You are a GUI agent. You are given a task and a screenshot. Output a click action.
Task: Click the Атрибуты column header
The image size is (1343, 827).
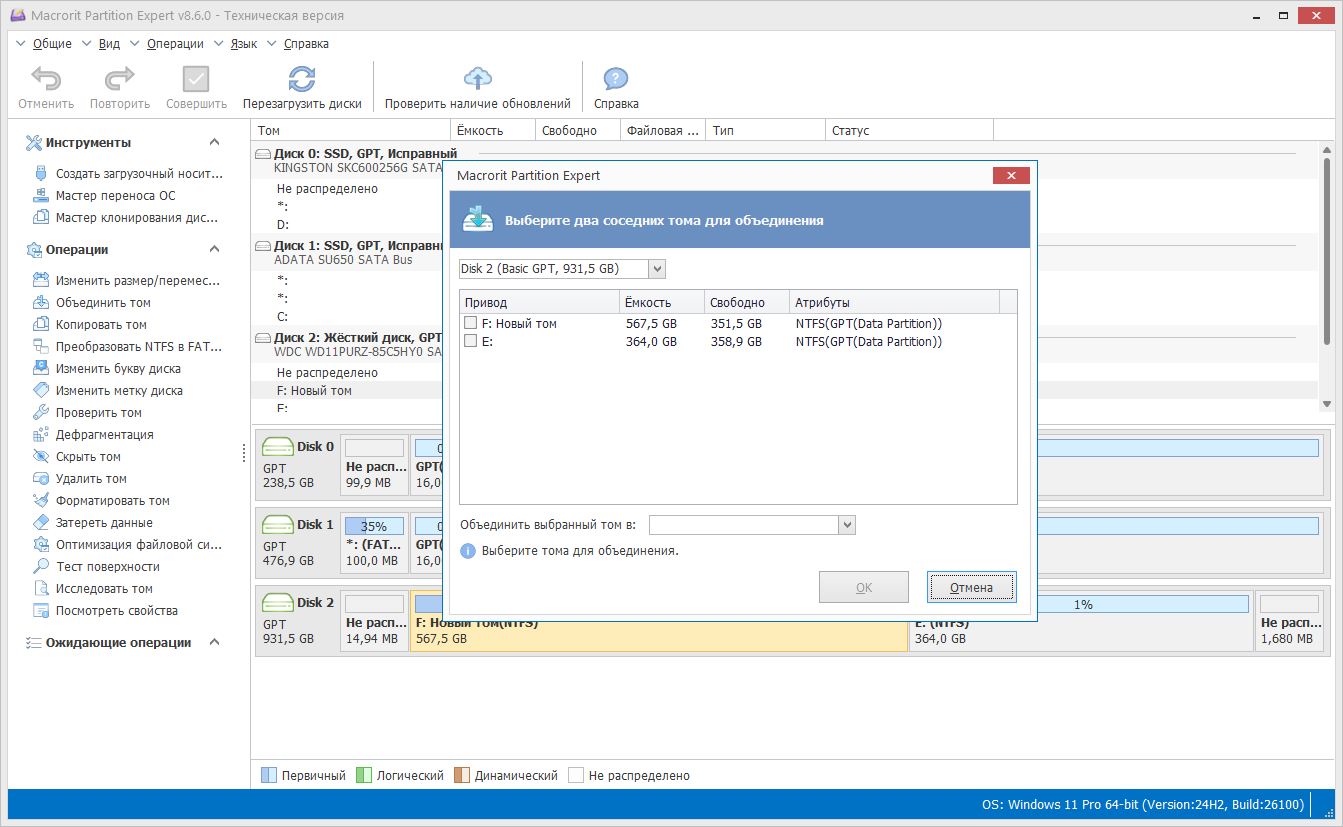894,303
